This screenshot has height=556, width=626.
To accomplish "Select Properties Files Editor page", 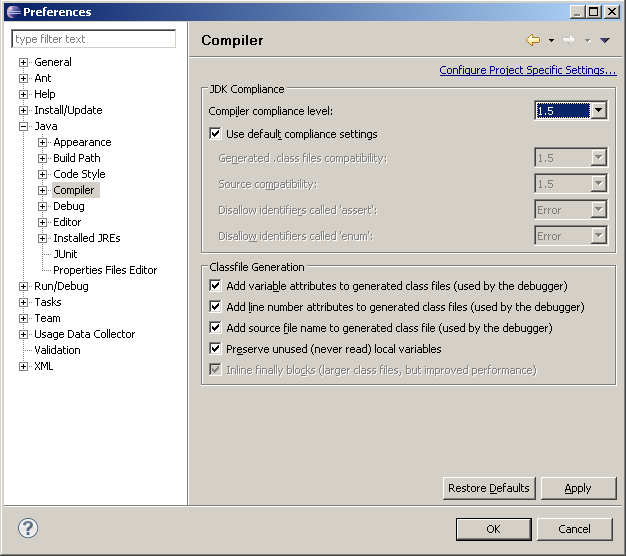I will pyautogui.click(x=105, y=270).
